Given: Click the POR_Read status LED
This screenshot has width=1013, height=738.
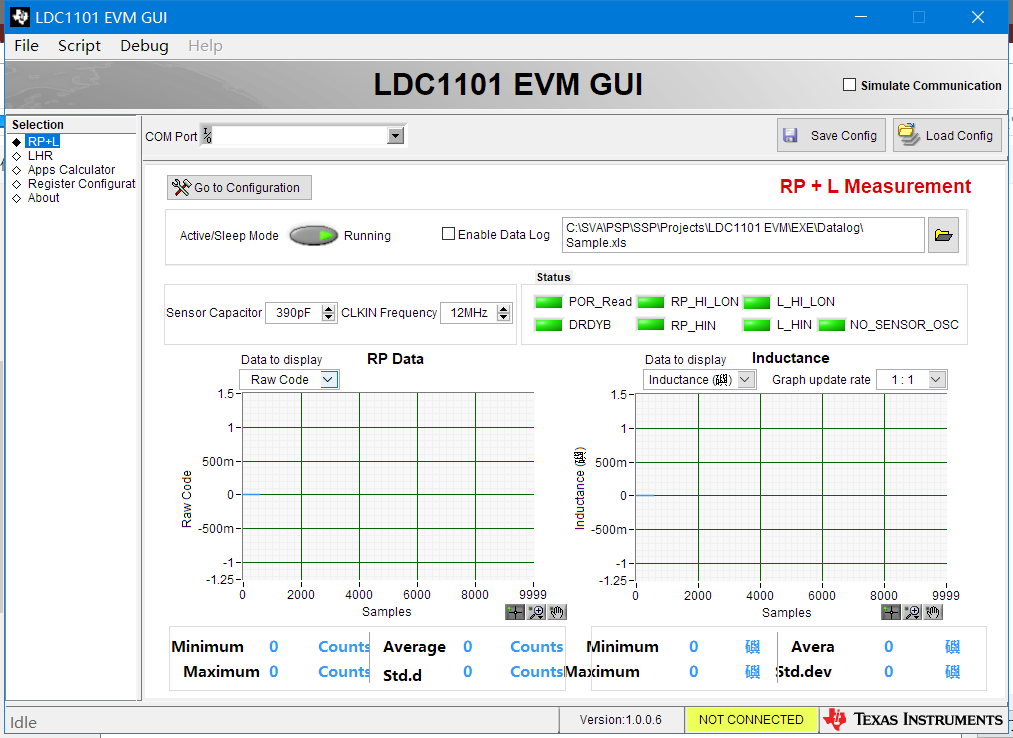Looking at the screenshot, I should [548, 302].
